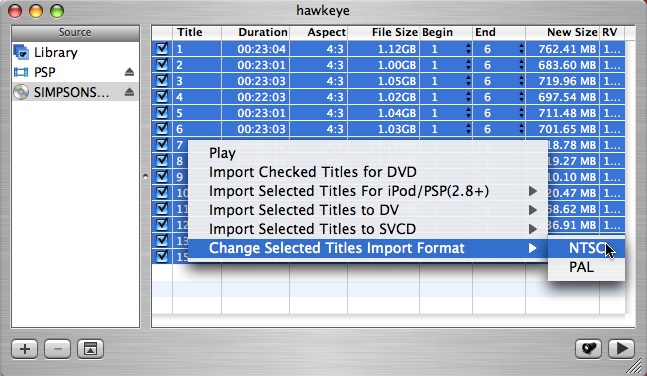647x376 pixels.
Task: Adjust End stepper for title 4
Action: [521, 97]
